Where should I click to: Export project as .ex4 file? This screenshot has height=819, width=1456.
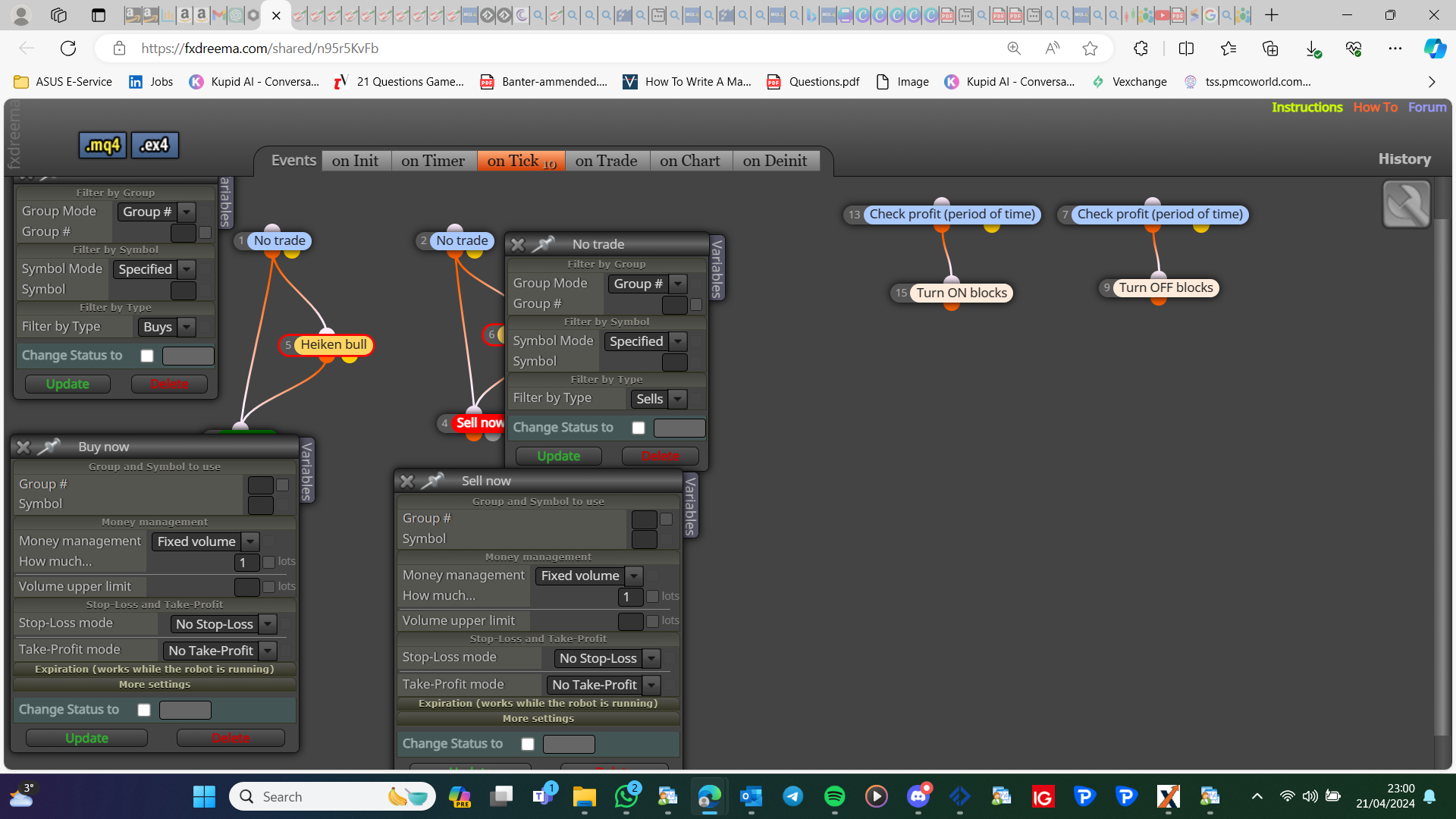coord(155,145)
